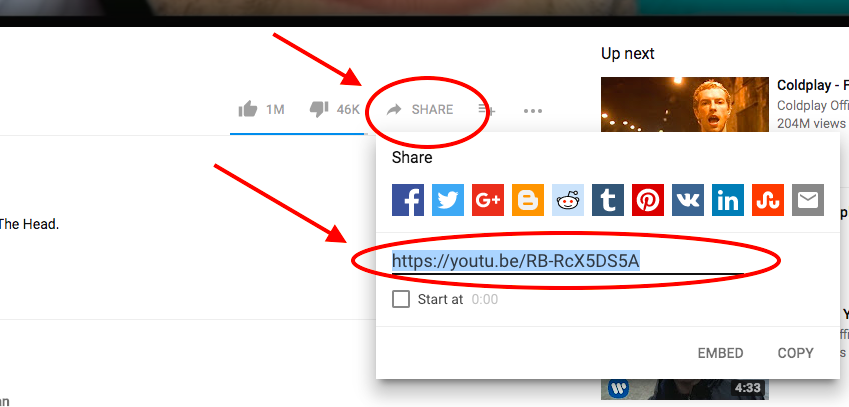849x407 pixels.
Task: Select the Blogger share icon
Action: [x=528, y=201]
